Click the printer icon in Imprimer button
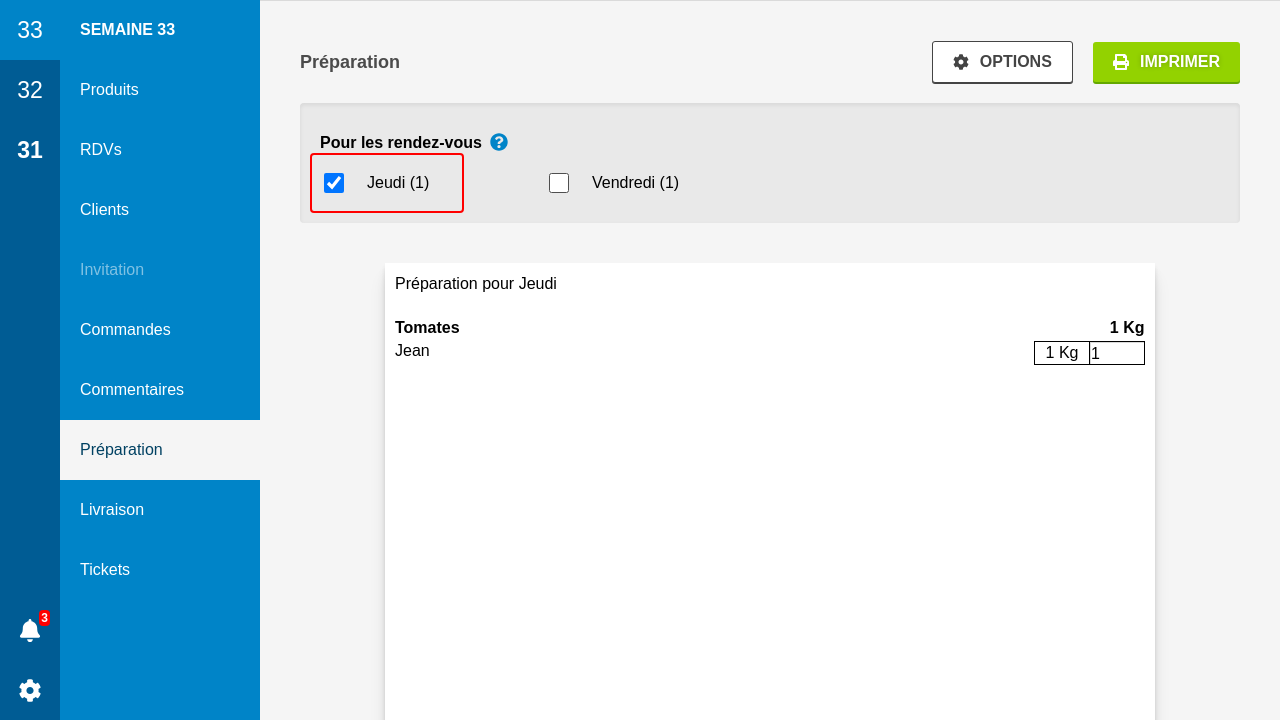This screenshot has height=720, width=1280. (x=1121, y=62)
